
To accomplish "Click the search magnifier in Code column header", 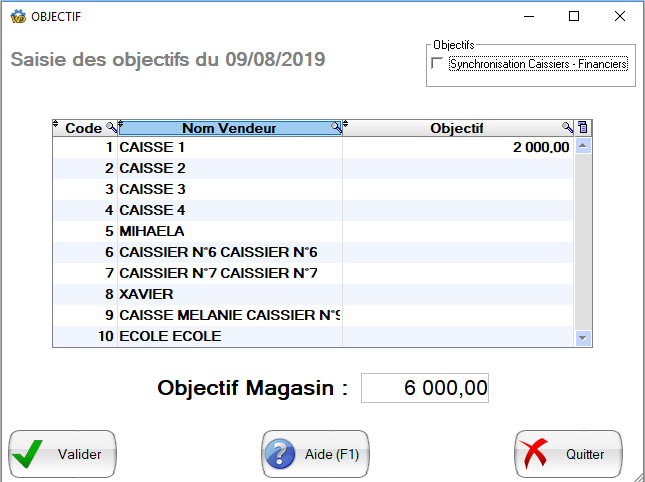I will tap(111, 128).
